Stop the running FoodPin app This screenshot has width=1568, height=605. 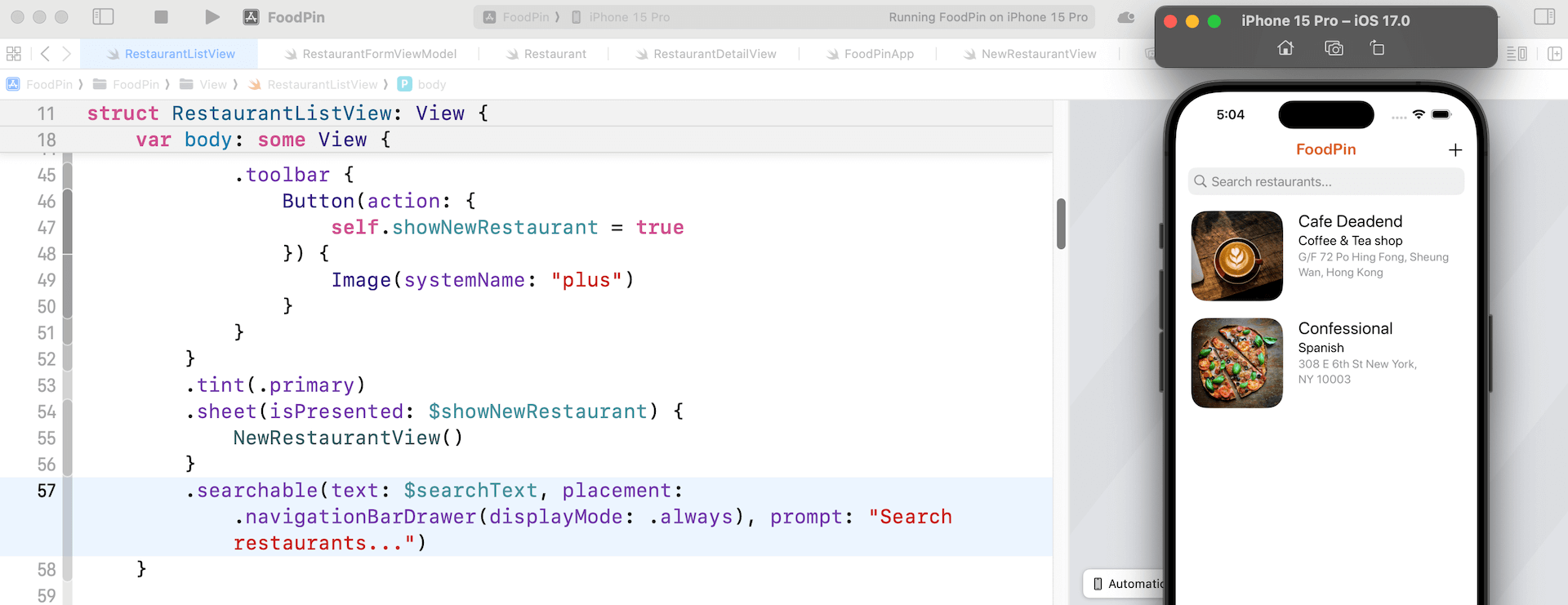pyautogui.click(x=161, y=17)
